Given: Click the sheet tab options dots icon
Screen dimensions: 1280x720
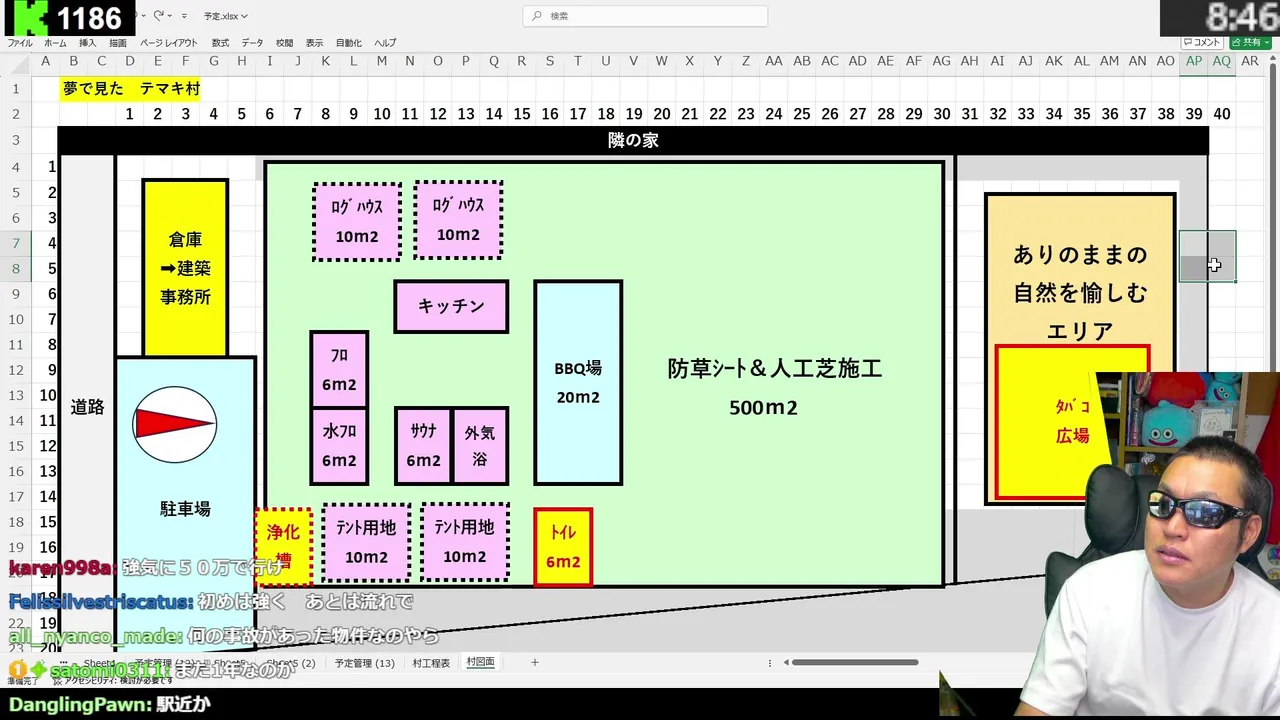Looking at the screenshot, I should [769, 662].
